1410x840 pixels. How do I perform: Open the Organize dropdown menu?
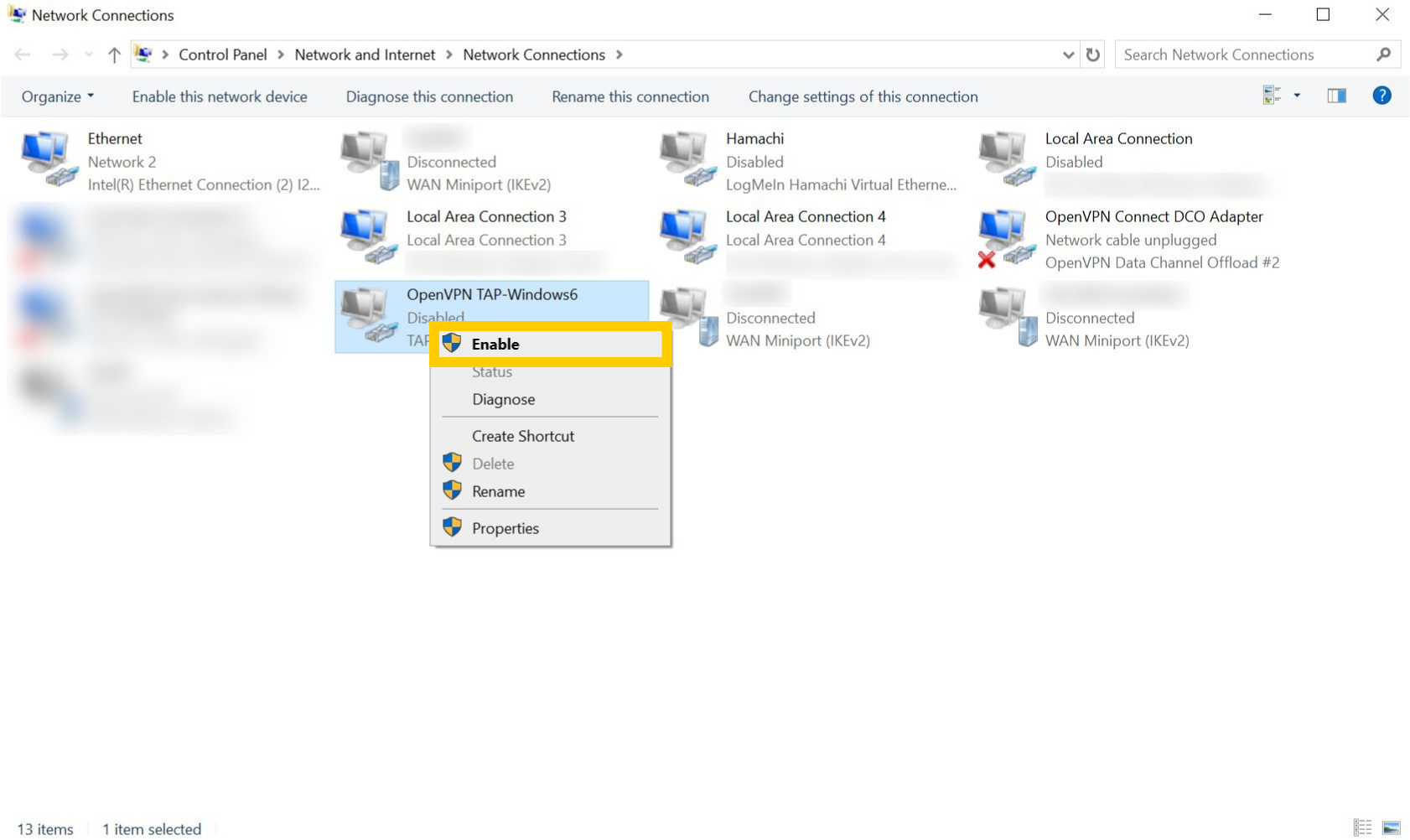pyautogui.click(x=57, y=96)
